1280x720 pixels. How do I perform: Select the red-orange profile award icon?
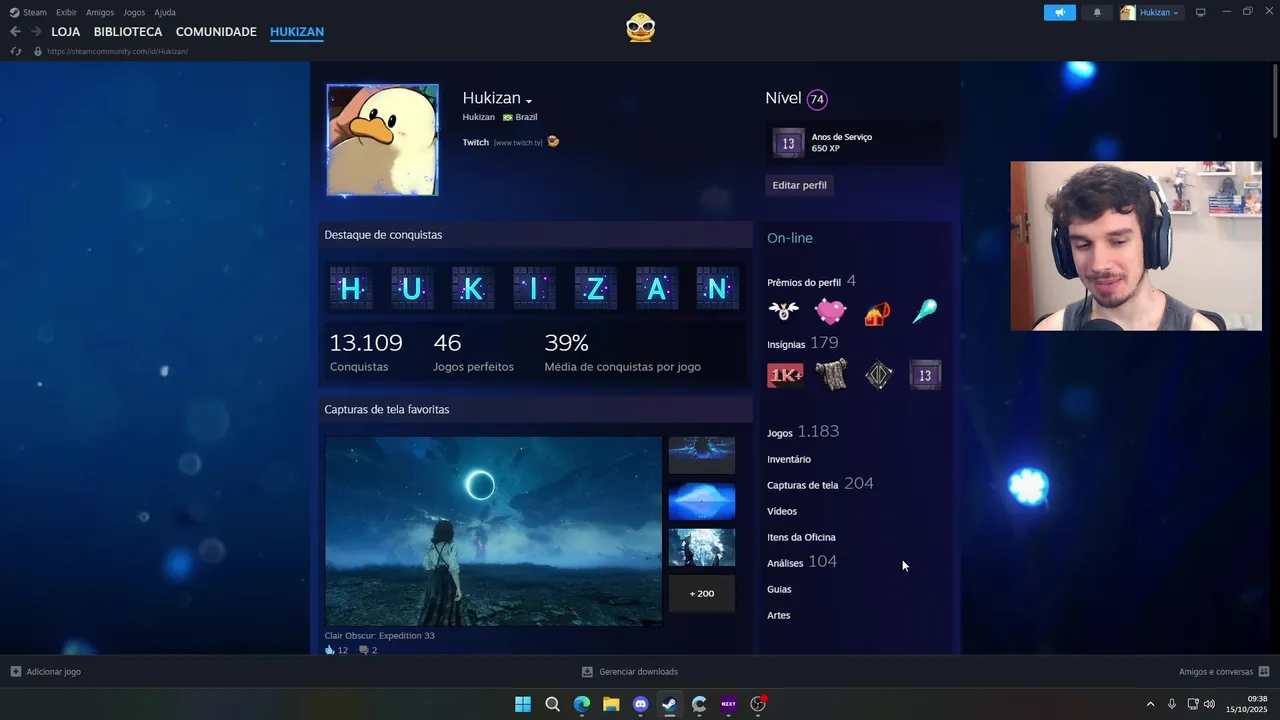(x=877, y=313)
